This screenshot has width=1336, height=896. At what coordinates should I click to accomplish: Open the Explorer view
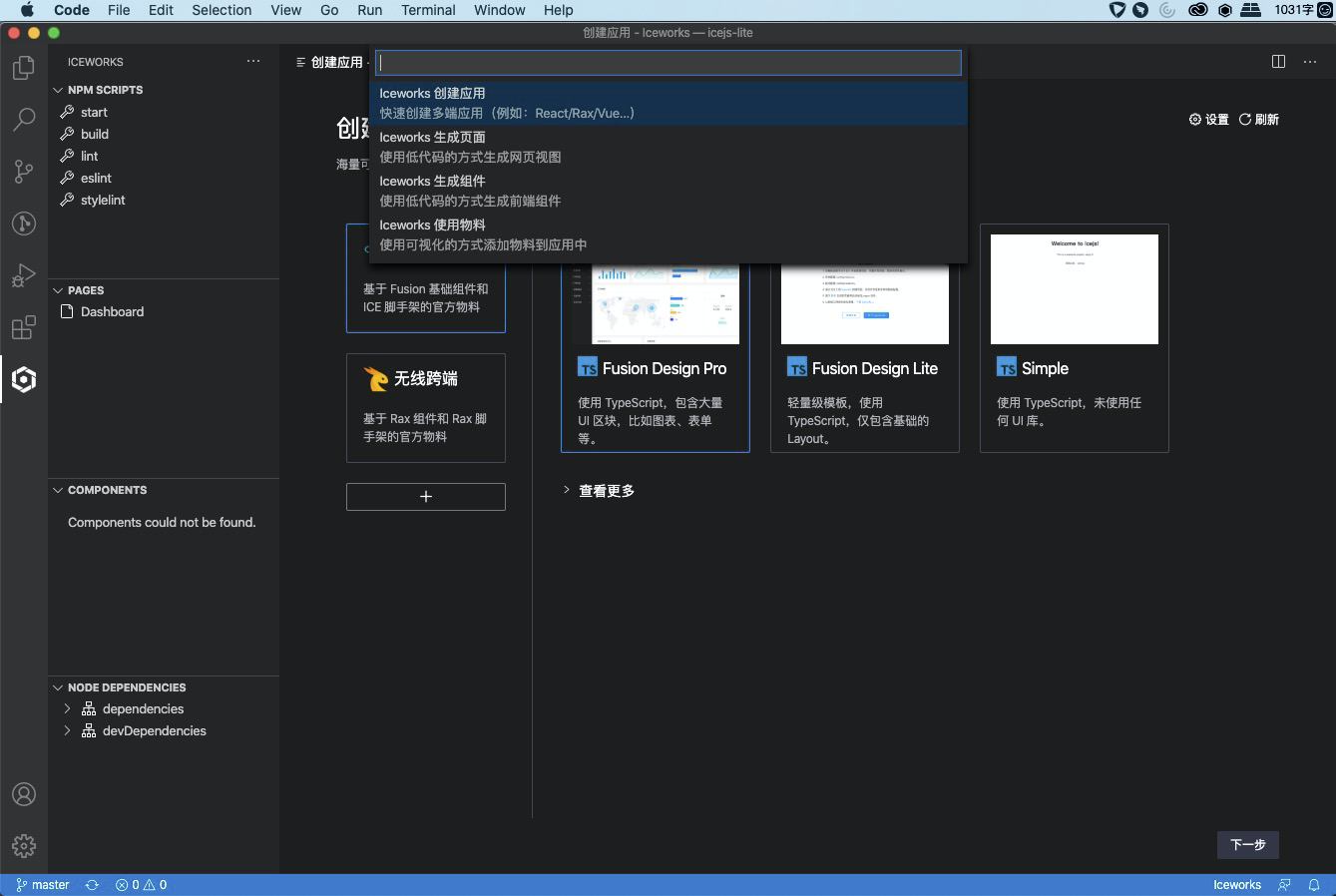(x=23, y=68)
